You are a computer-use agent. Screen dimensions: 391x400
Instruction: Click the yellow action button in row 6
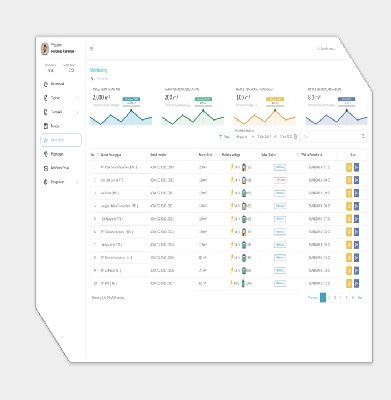(349, 232)
